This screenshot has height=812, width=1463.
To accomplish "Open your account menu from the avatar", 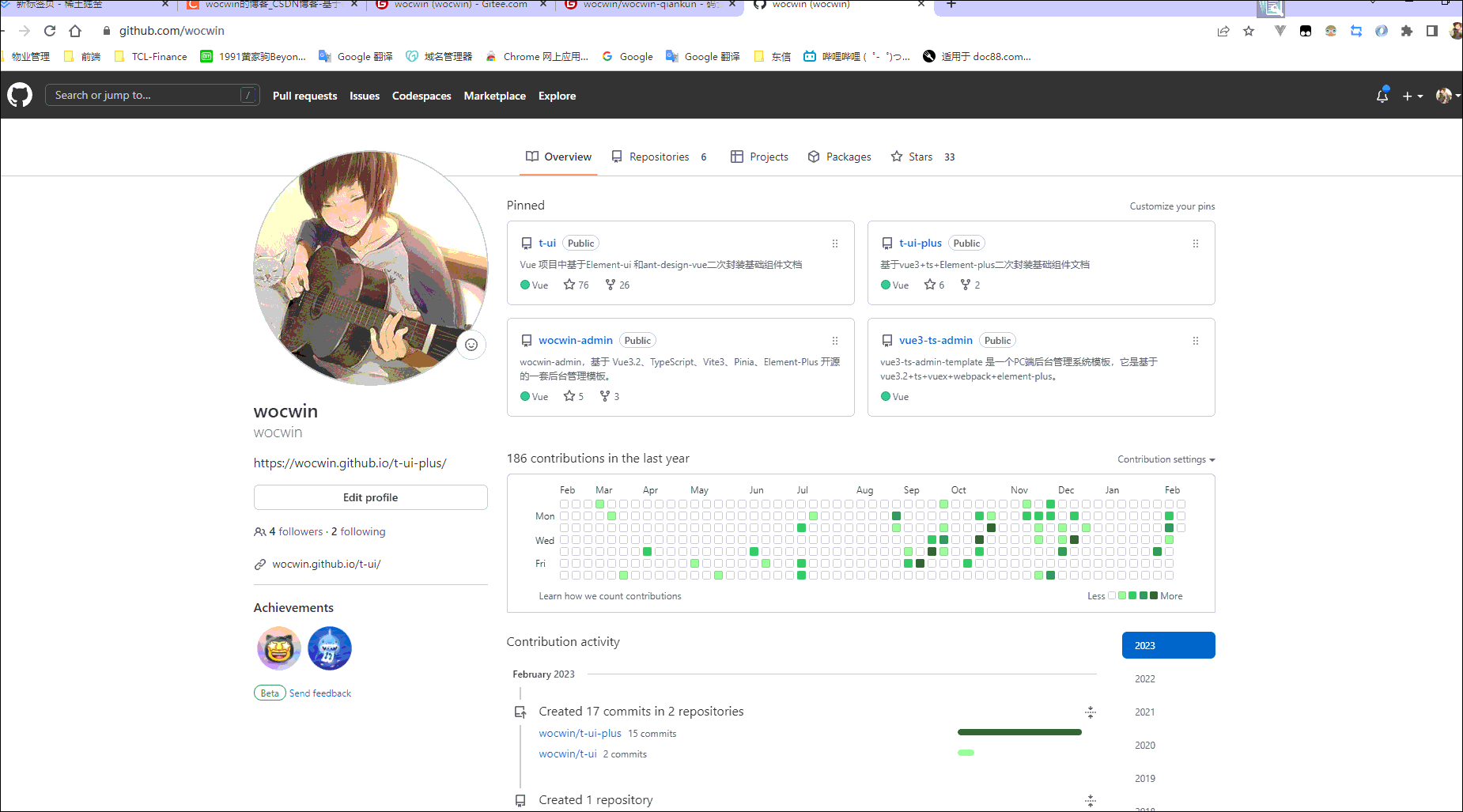I will pos(1446,95).
